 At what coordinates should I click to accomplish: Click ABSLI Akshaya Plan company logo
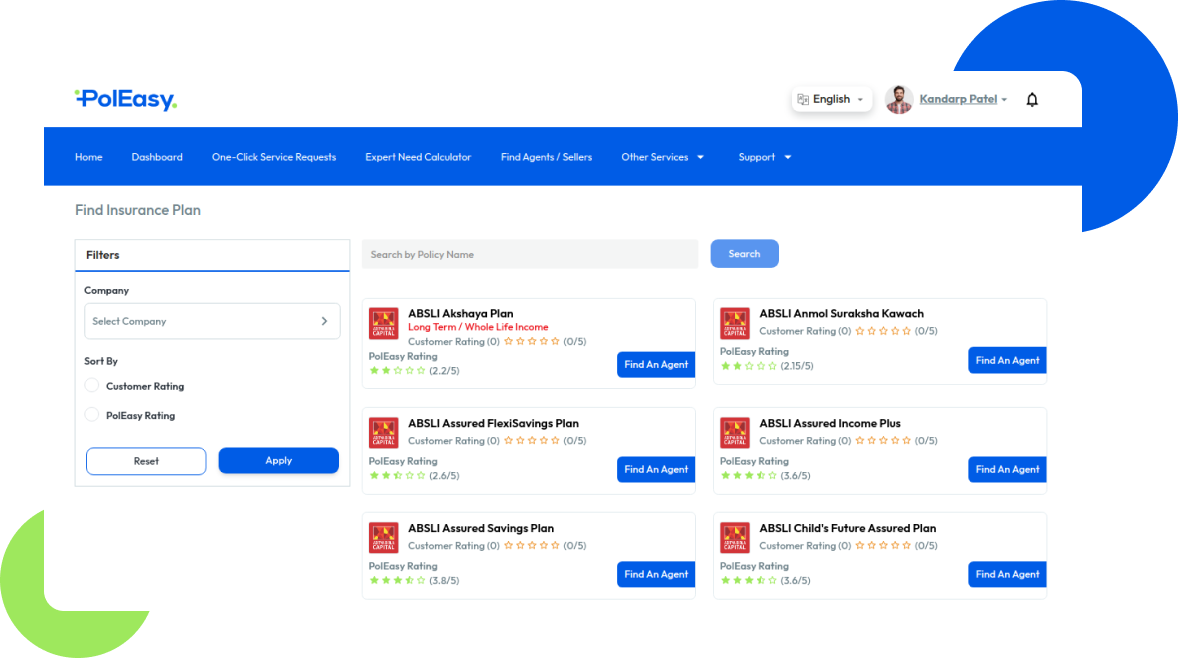coord(384,324)
